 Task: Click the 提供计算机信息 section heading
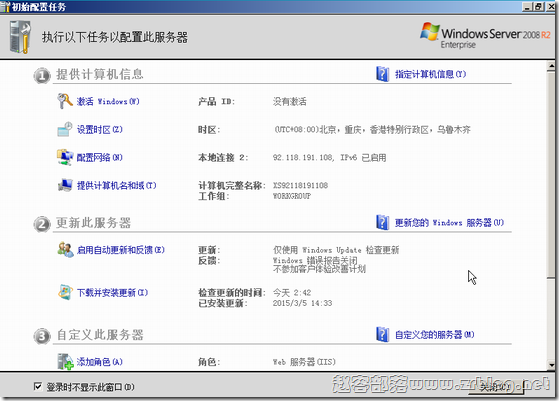(99, 74)
